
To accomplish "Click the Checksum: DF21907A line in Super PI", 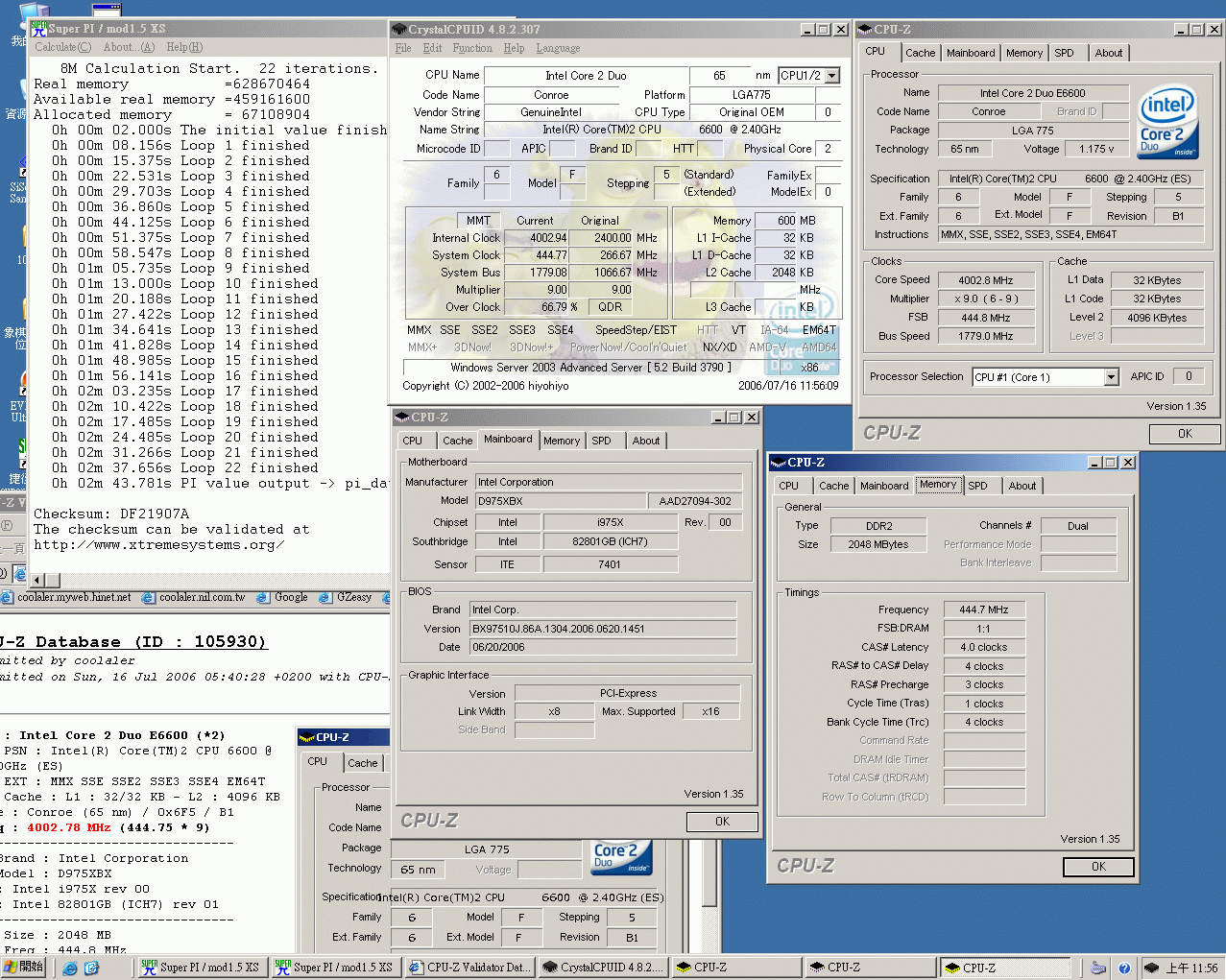I will coord(111,514).
